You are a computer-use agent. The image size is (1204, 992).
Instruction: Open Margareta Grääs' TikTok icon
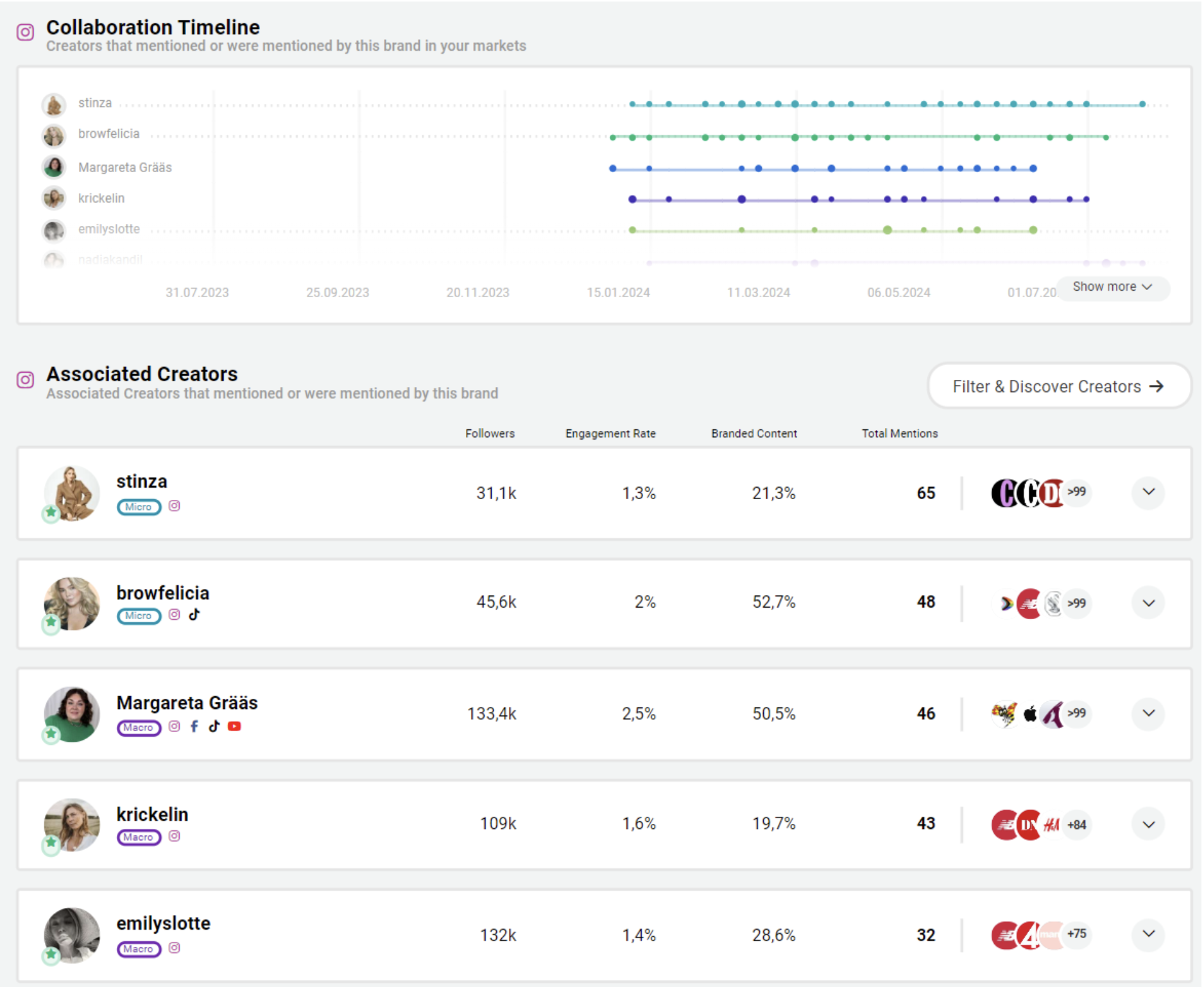coord(214,726)
